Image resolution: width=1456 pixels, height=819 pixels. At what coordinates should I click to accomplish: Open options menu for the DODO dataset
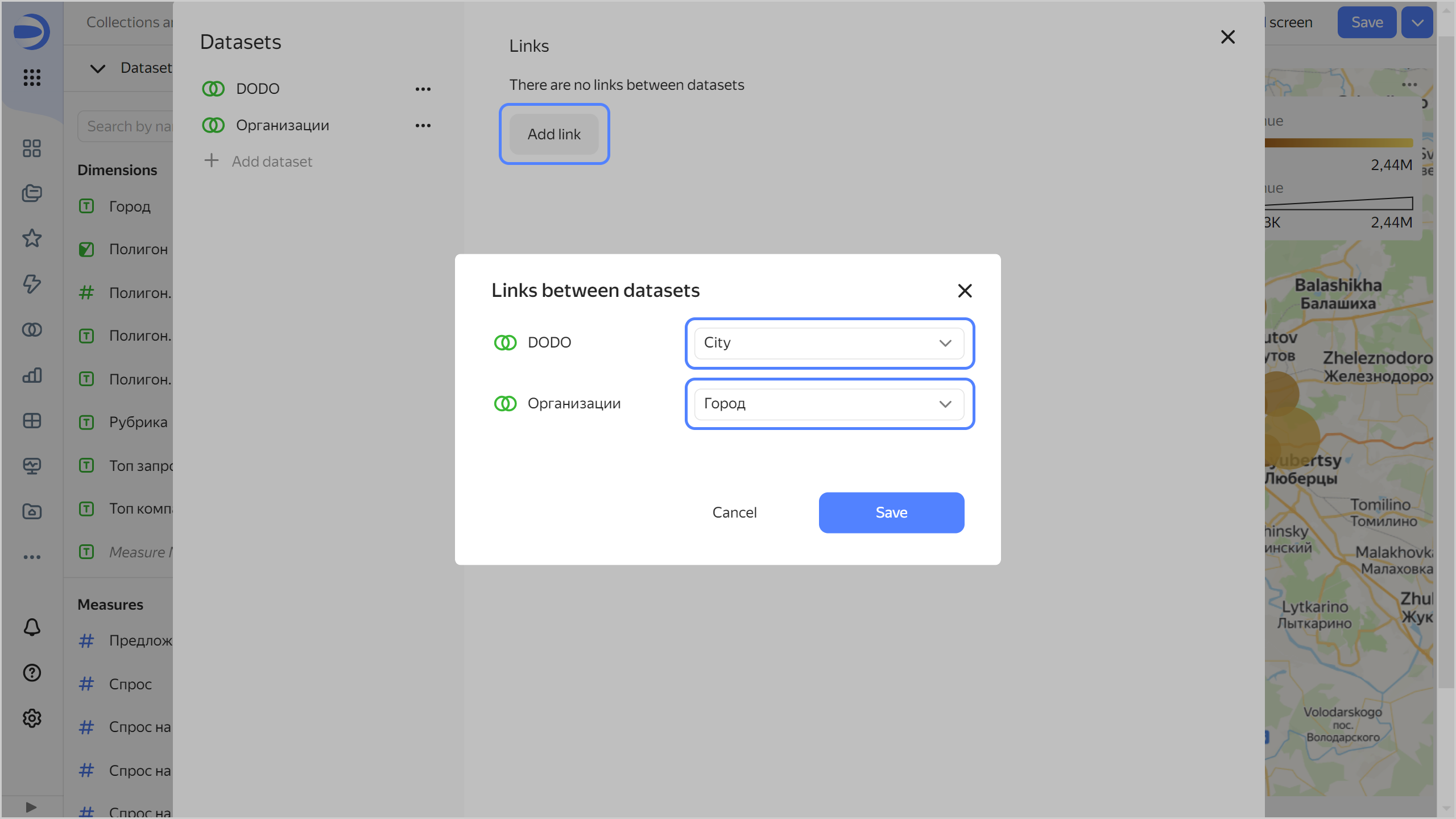coord(423,89)
